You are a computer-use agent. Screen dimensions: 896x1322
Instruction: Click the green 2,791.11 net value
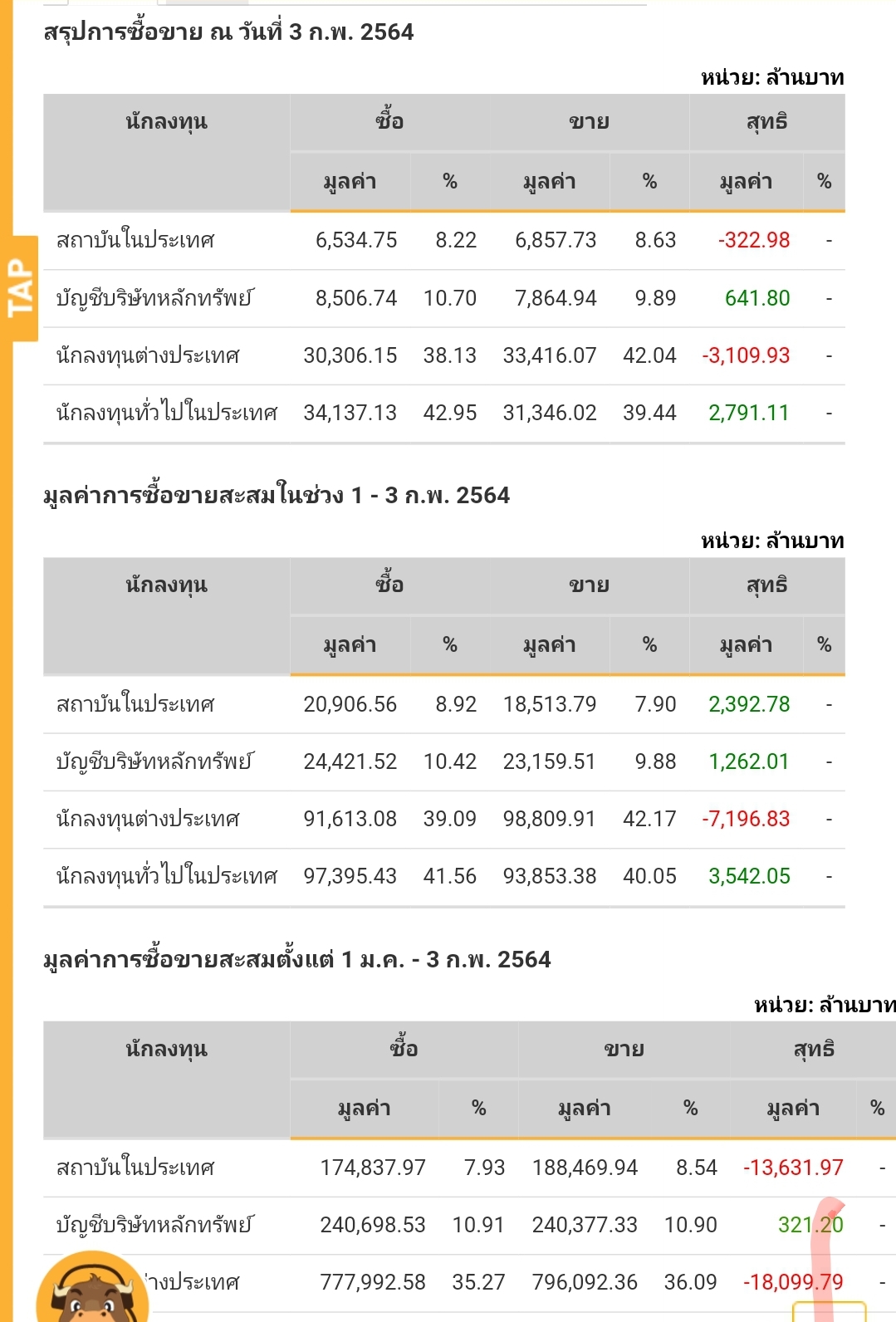click(x=748, y=413)
